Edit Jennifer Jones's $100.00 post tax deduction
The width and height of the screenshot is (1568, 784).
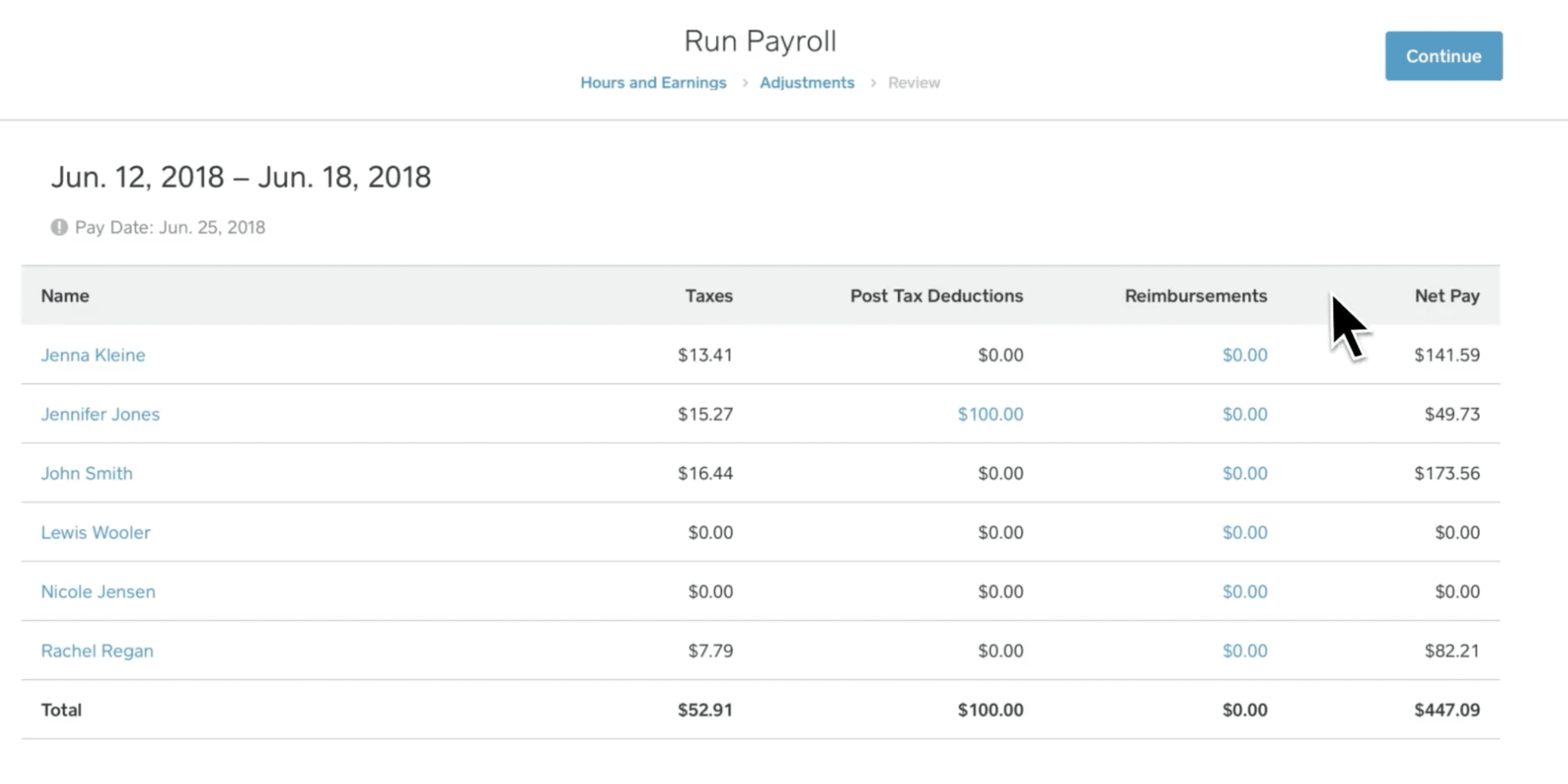[989, 414]
